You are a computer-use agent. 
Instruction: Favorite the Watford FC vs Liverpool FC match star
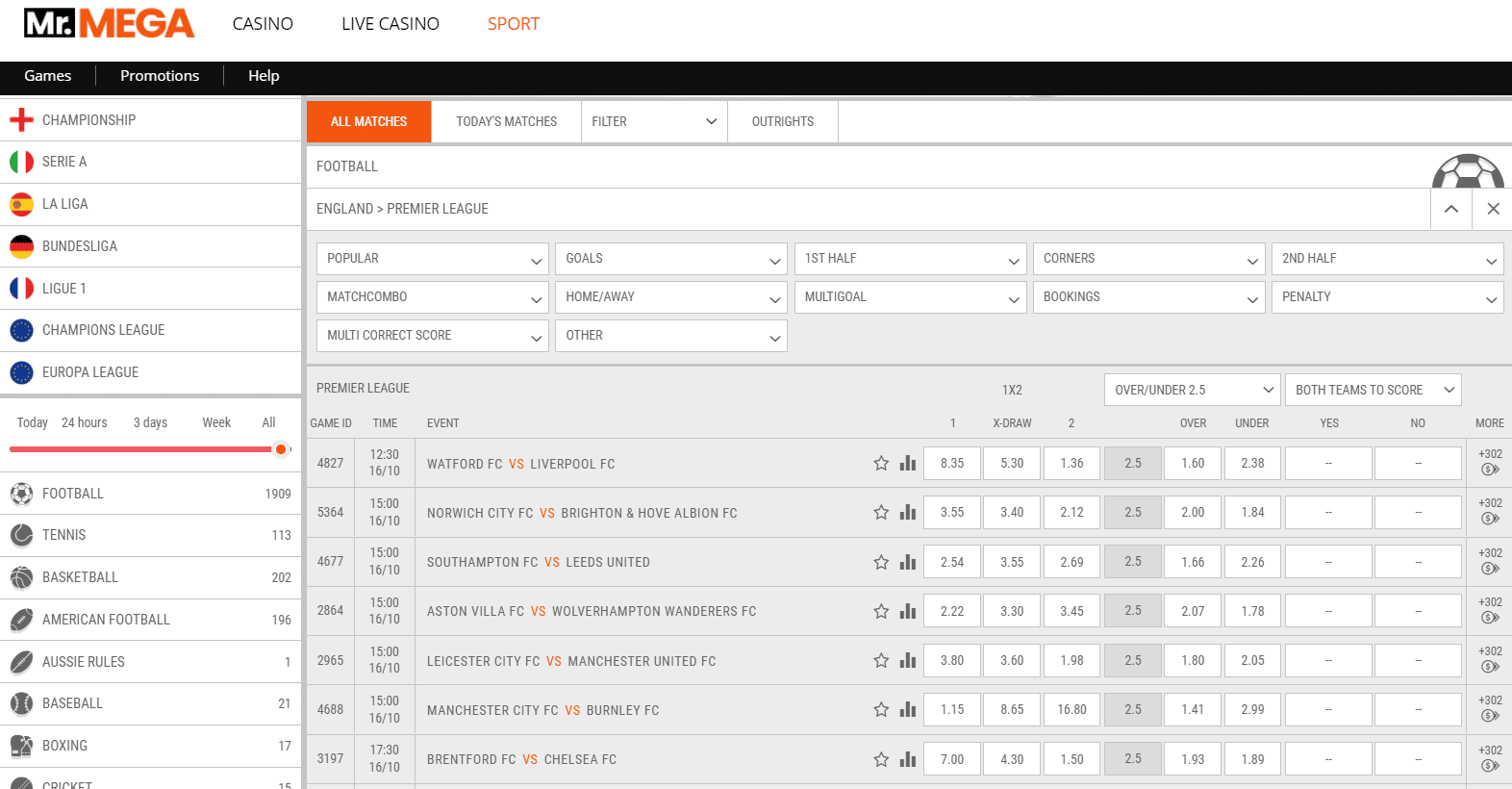pos(881,463)
